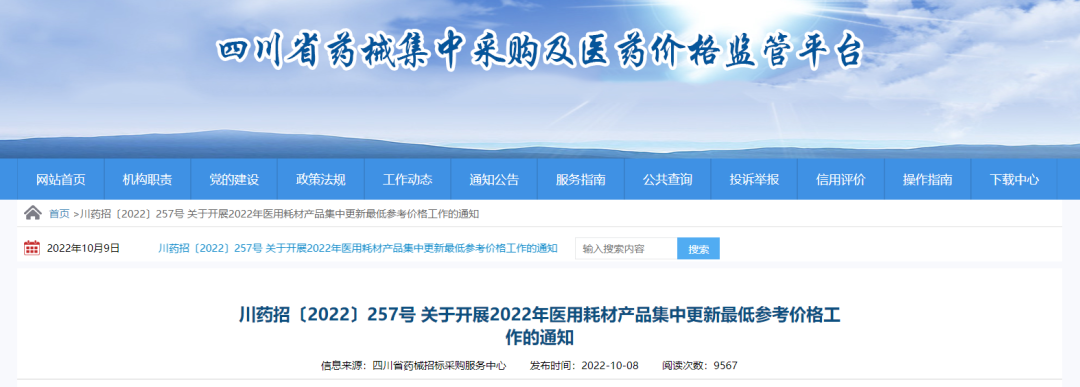
Task: Select 工作动态 in navigation bar
Action: pos(408,180)
